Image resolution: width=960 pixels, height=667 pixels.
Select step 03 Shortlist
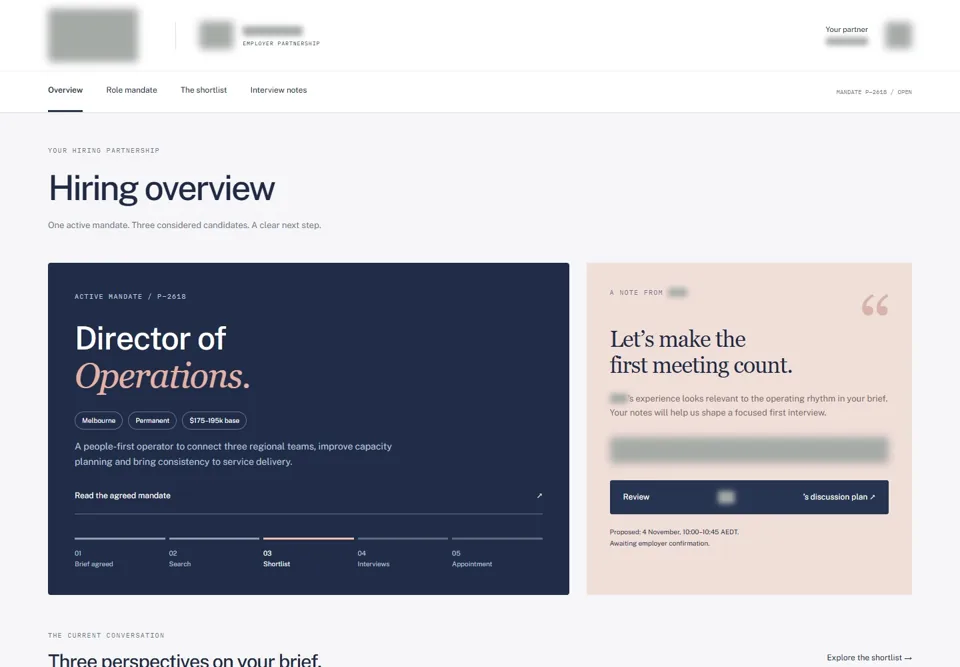point(309,553)
